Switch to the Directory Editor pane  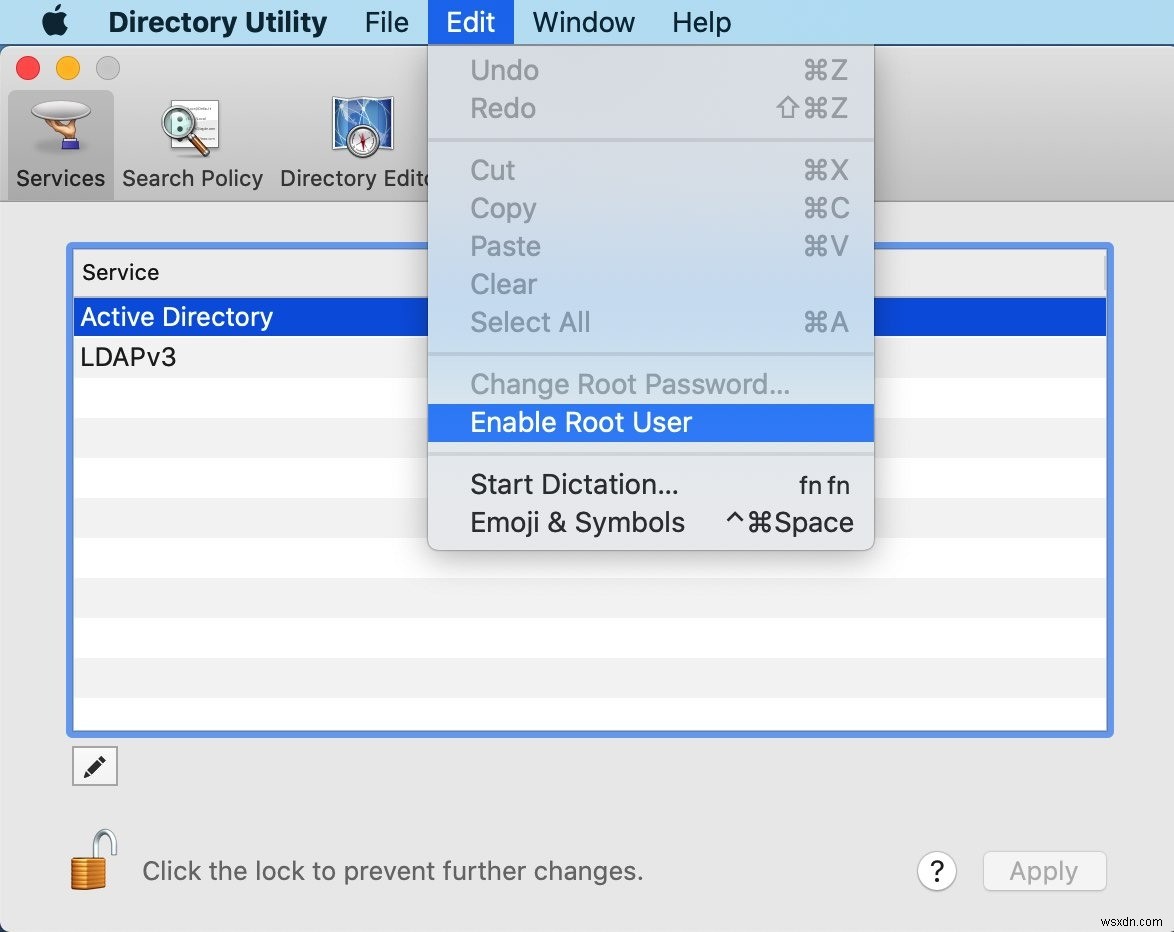358,145
